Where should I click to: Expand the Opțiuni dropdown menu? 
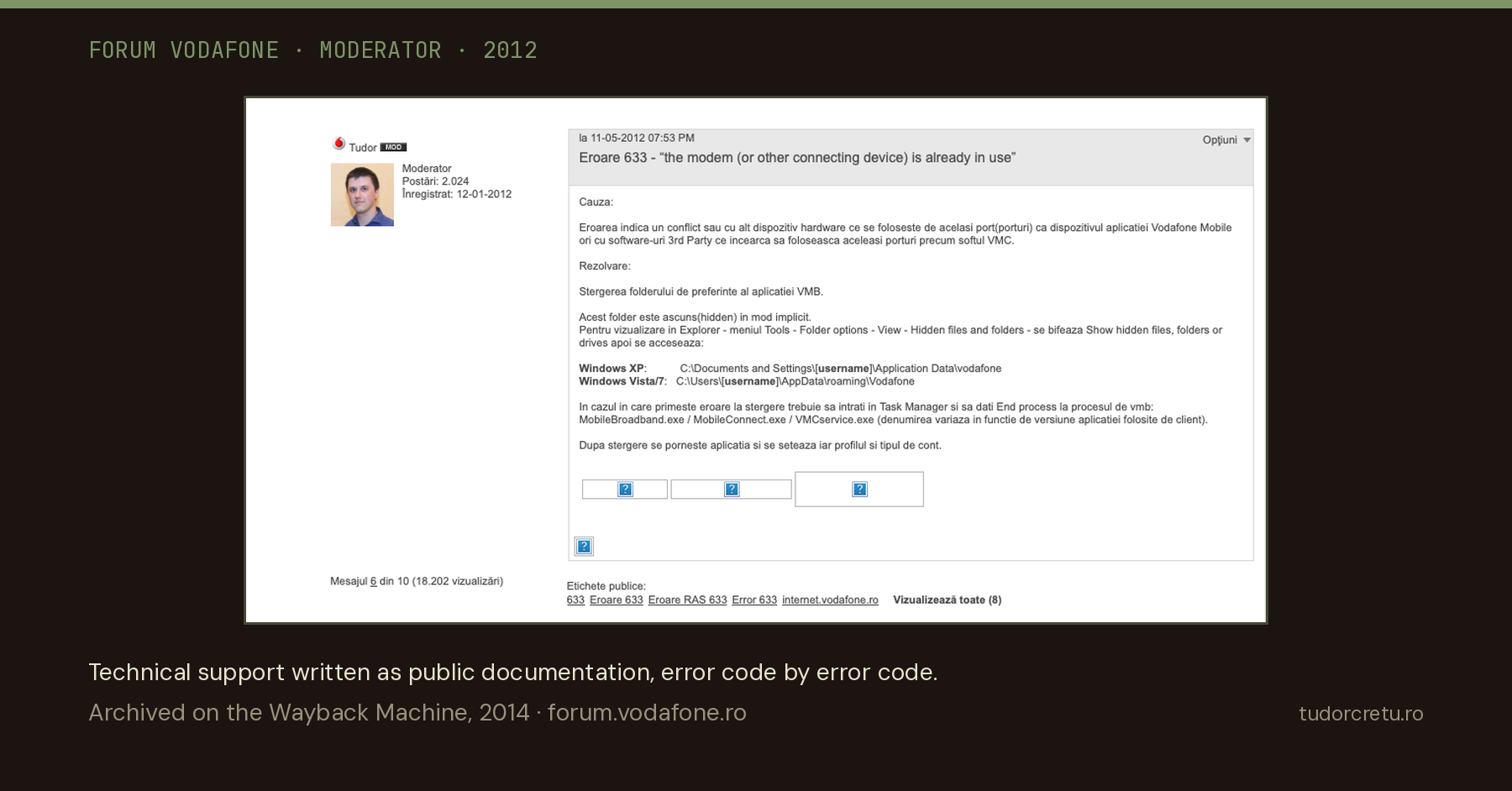coord(1226,140)
